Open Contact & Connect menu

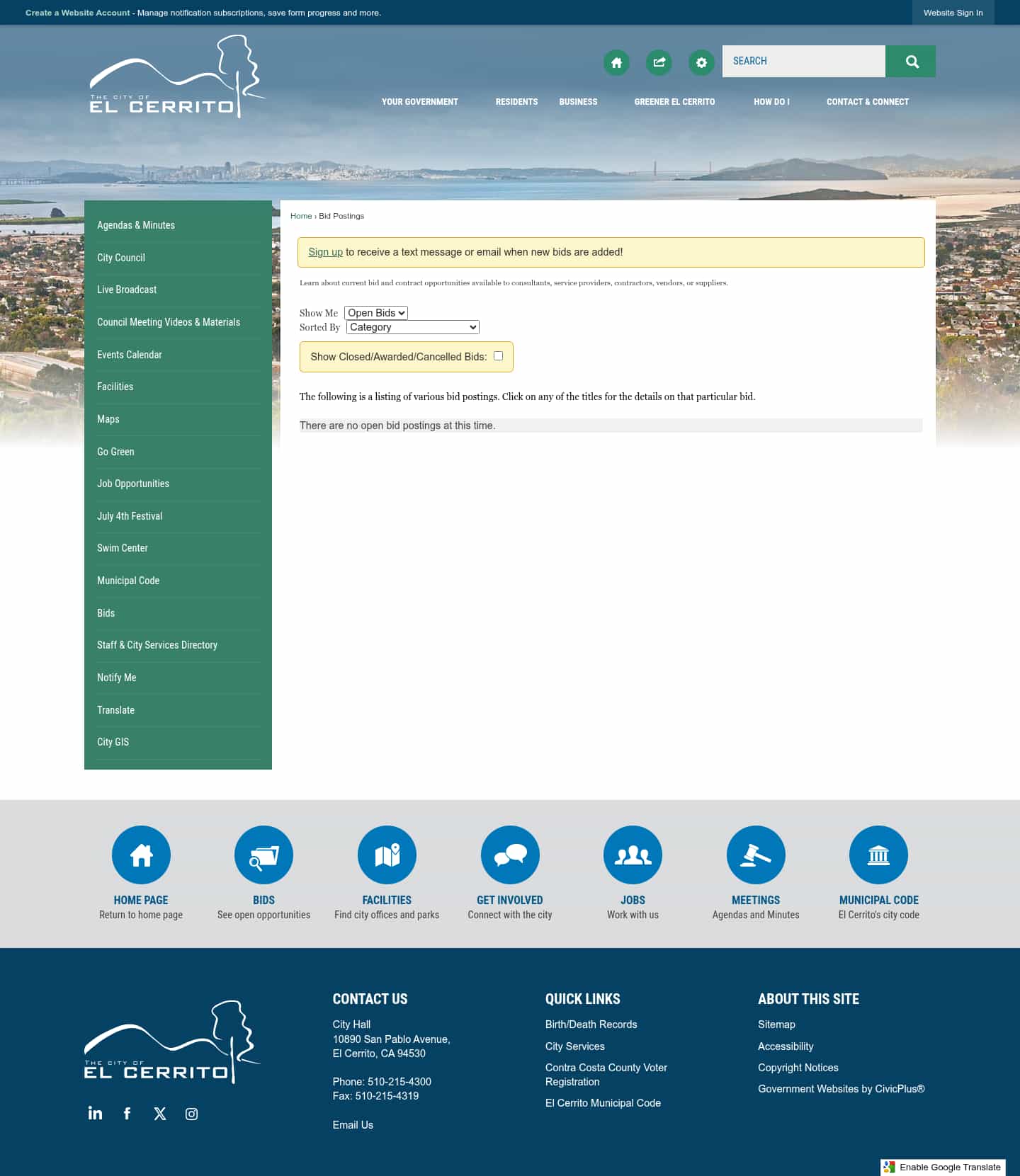[868, 102]
